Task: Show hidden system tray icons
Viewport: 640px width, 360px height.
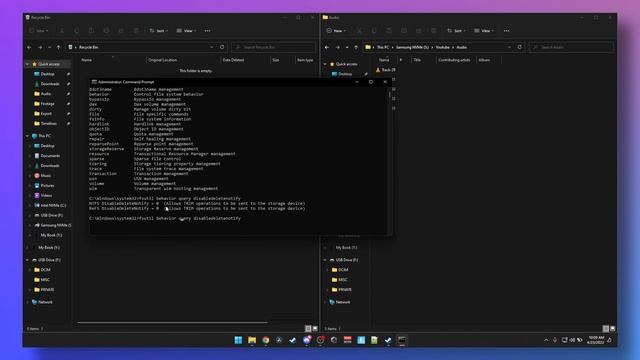Action: [x=546, y=340]
